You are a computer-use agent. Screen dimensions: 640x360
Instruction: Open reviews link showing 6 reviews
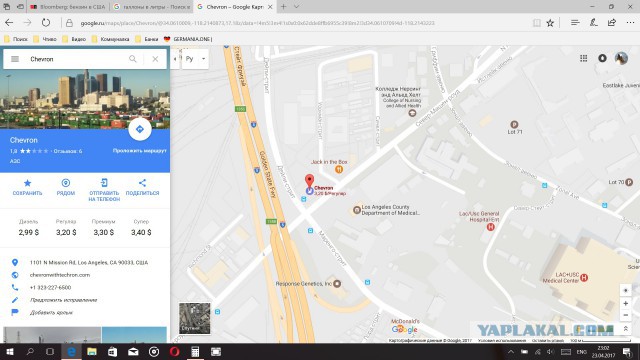tap(67, 151)
